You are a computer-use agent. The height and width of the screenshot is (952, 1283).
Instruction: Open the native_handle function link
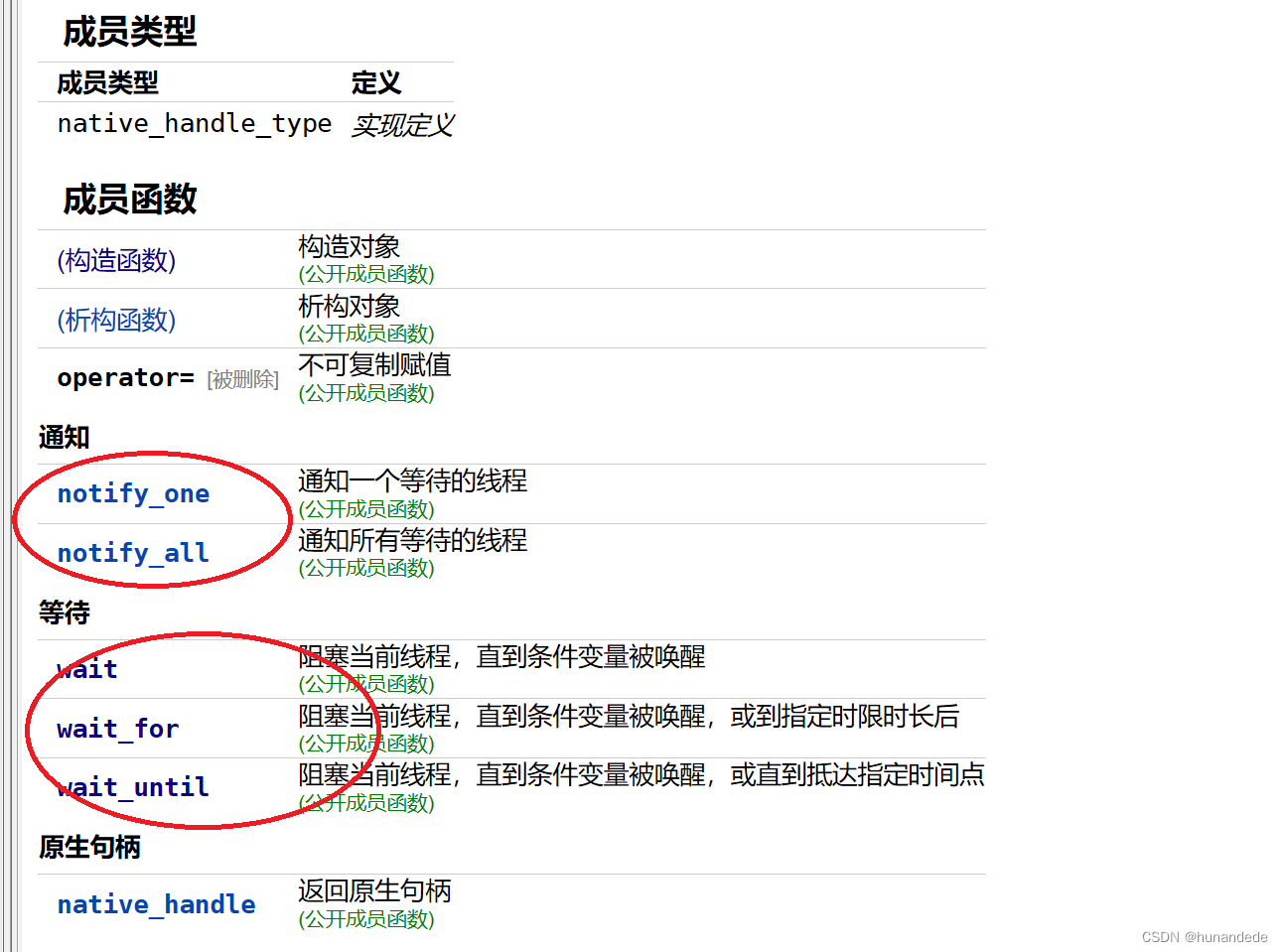point(156,905)
